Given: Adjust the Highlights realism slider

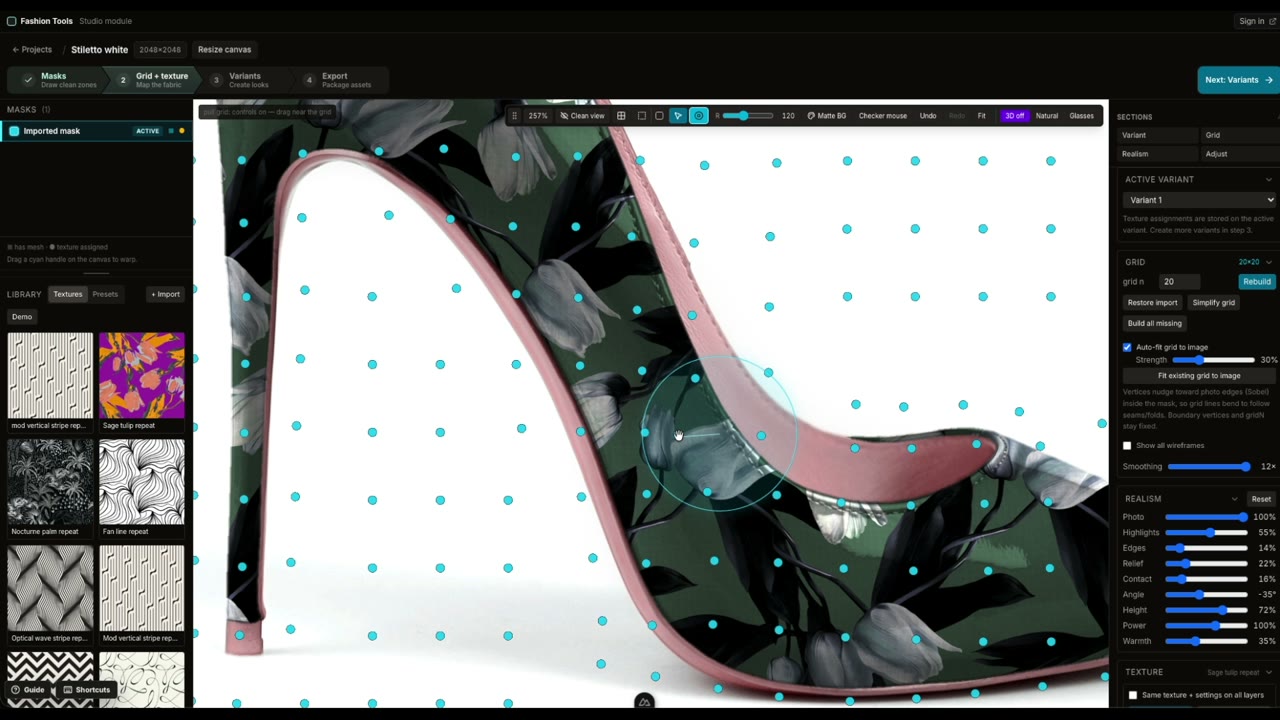Looking at the screenshot, I should pyautogui.click(x=1206, y=533).
